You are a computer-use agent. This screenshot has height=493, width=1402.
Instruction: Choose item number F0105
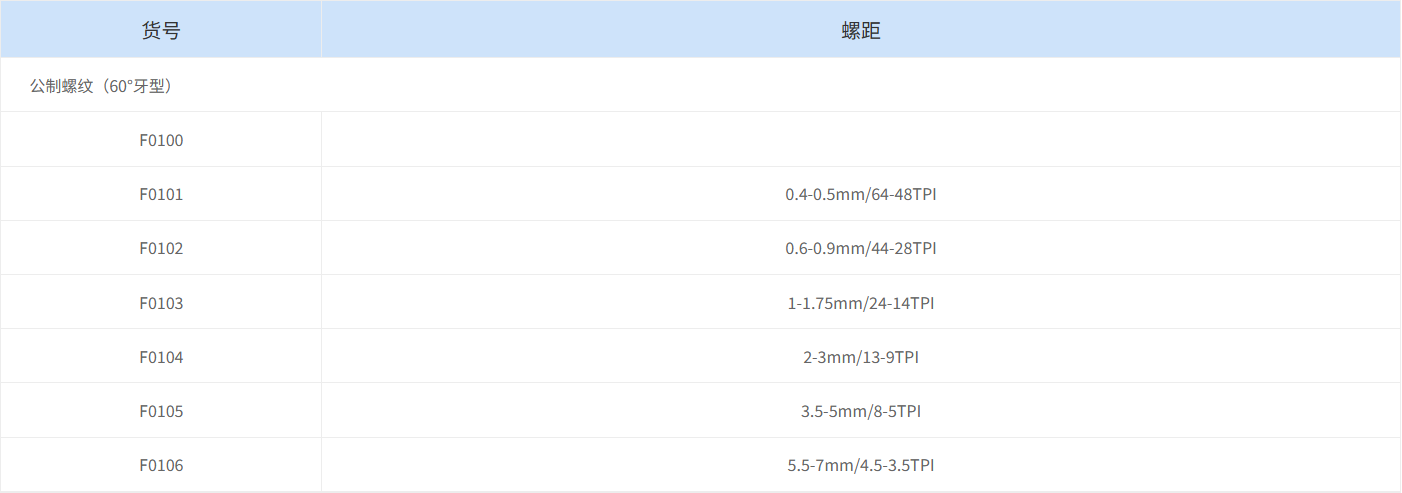[x=161, y=411]
